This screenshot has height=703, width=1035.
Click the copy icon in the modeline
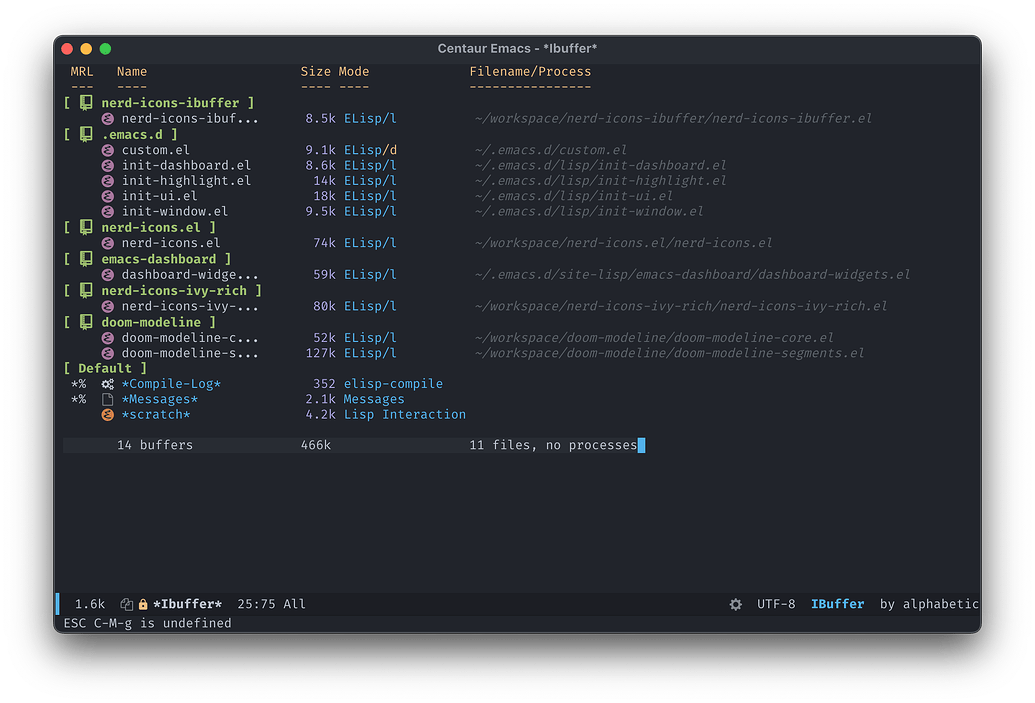(x=126, y=603)
